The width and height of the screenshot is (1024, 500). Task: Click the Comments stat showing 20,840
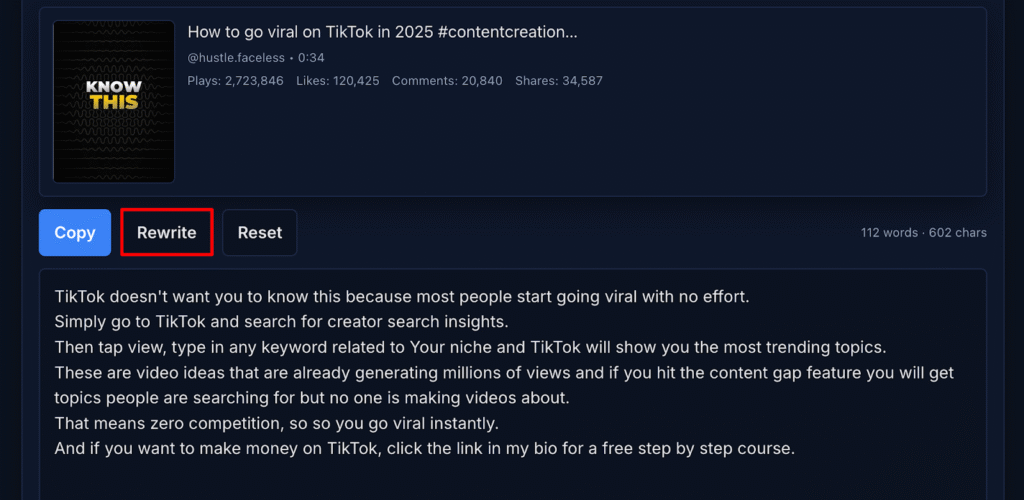(x=447, y=81)
